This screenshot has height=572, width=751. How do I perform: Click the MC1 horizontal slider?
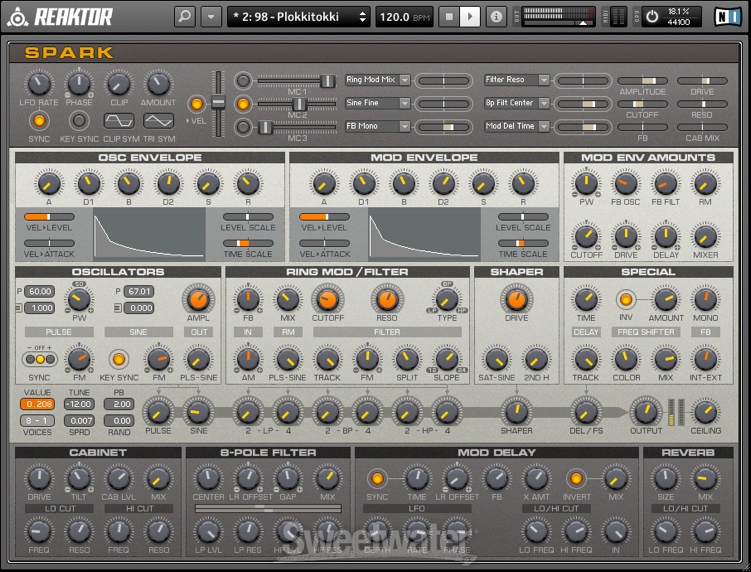[x=297, y=80]
